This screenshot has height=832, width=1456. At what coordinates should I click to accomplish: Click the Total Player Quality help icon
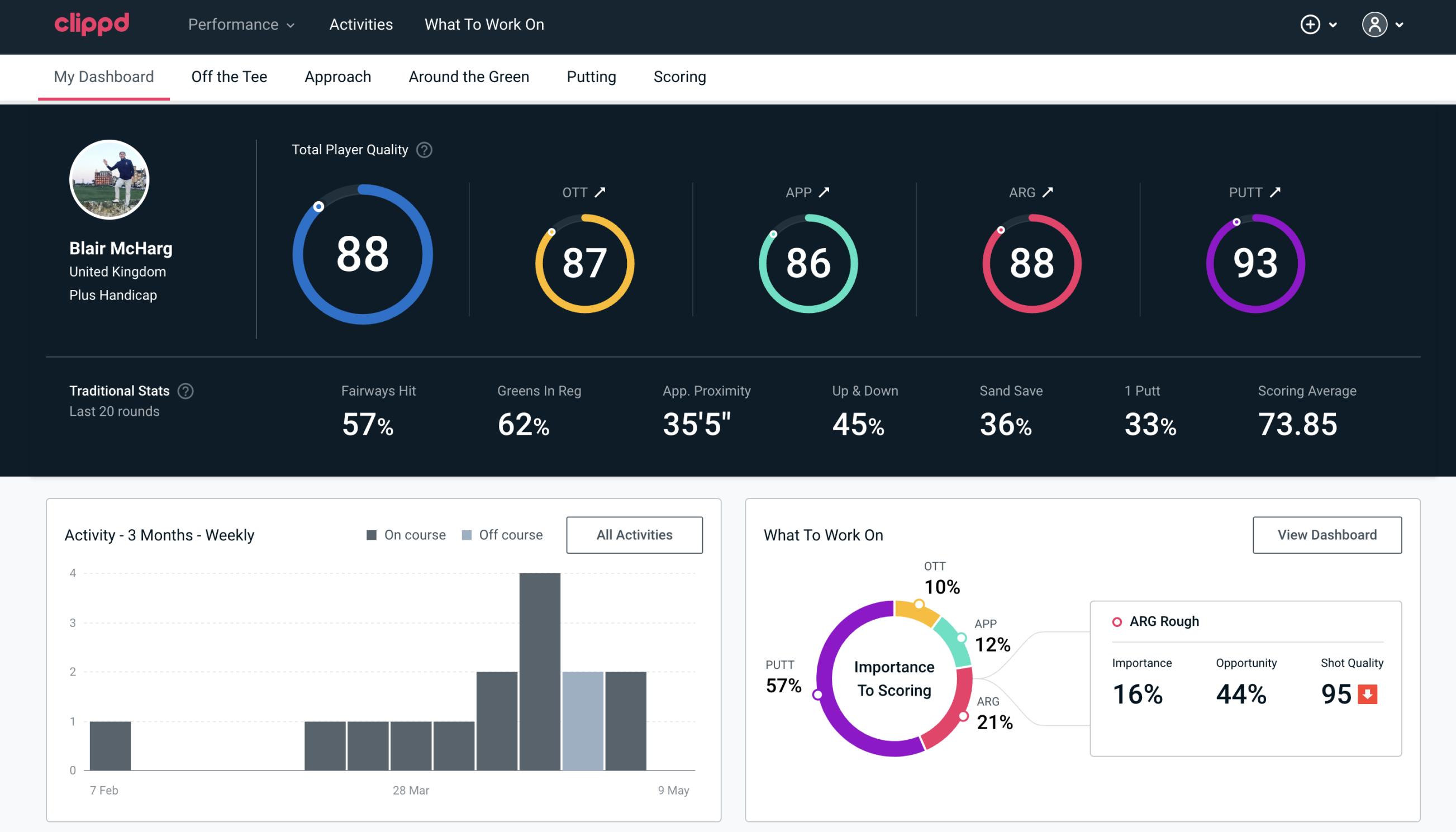tap(422, 150)
